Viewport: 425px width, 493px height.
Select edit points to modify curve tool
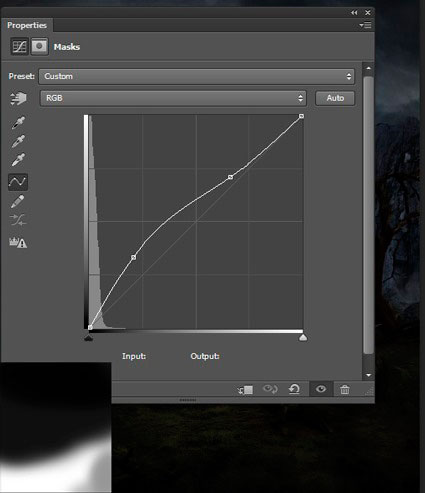(x=18, y=182)
